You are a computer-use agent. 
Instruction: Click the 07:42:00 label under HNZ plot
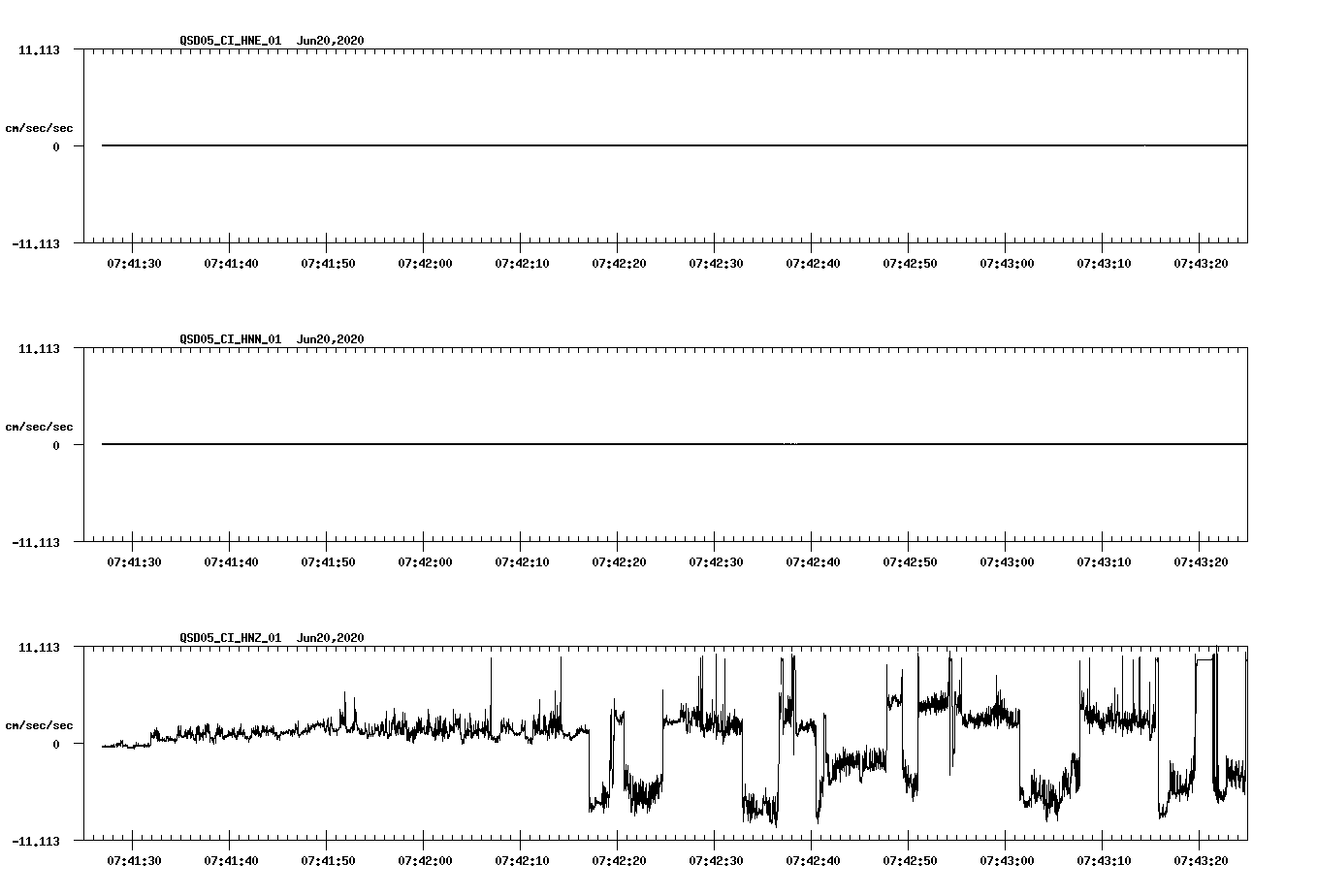[x=425, y=861]
